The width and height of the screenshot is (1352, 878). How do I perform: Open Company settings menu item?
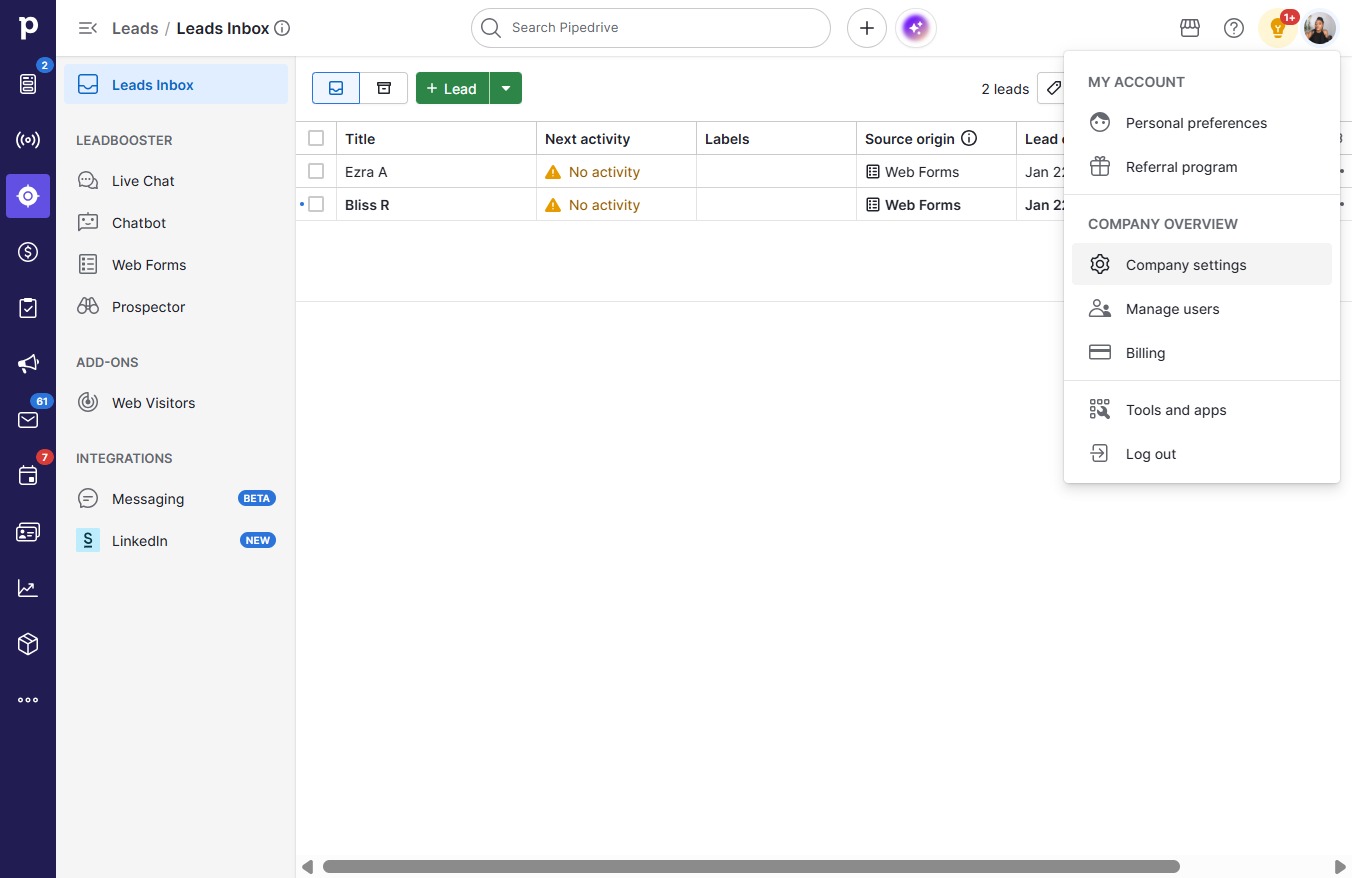(1202, 265)
